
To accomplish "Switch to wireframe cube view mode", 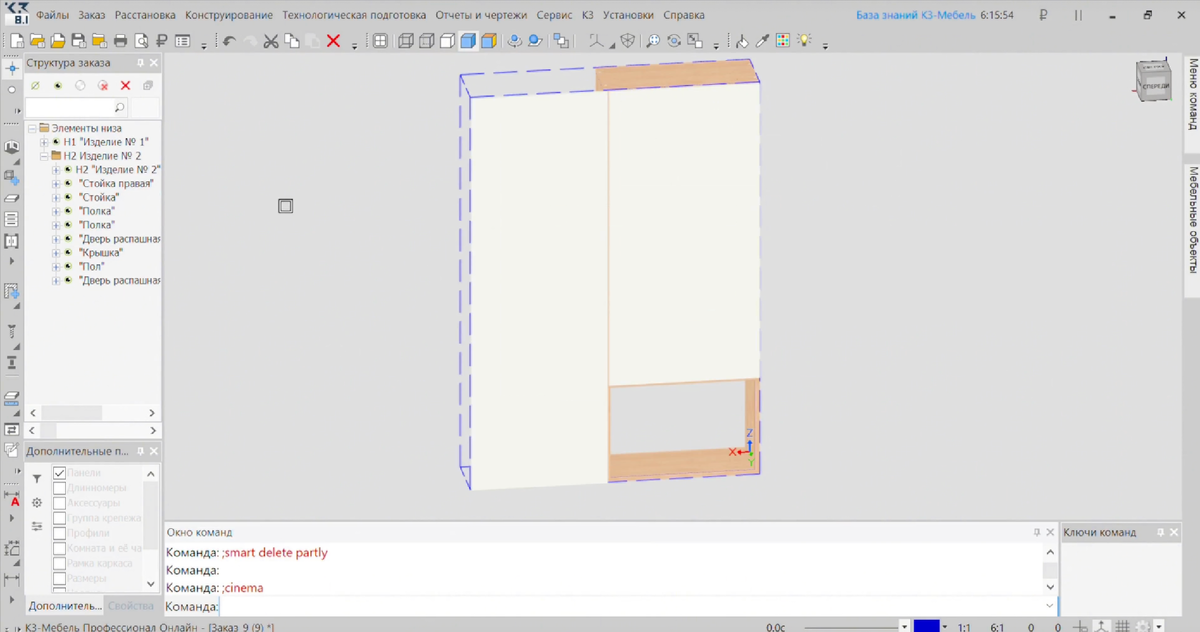I will coord(405,41).
